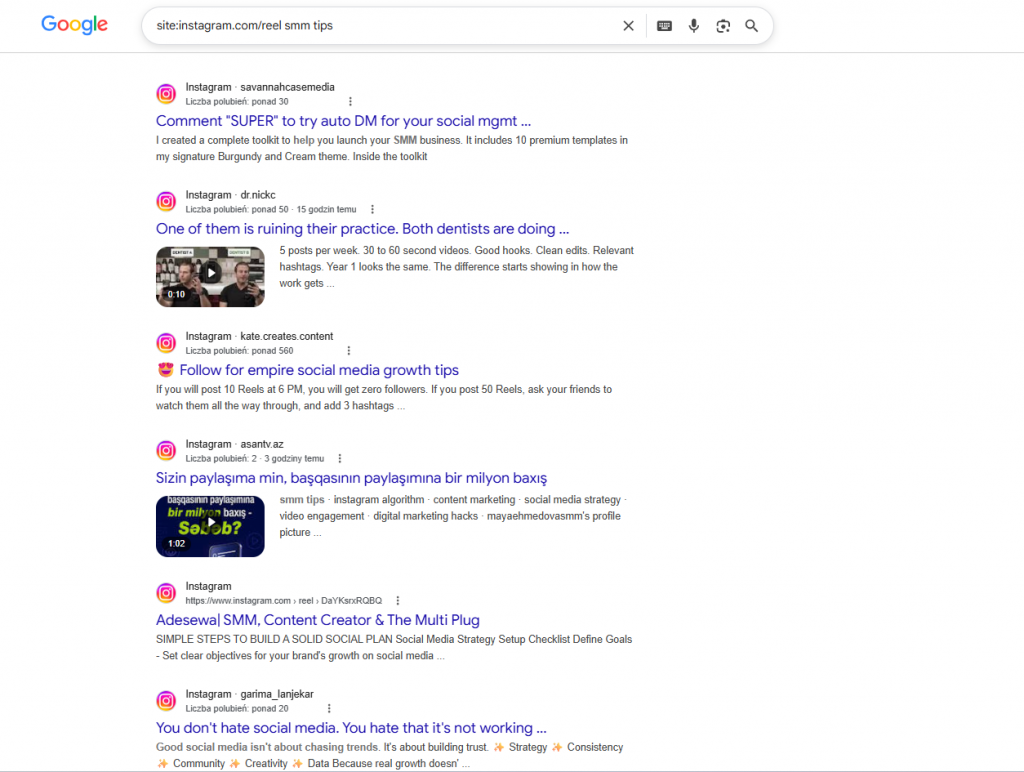Click snippet 'If you will post 10 Reels'
Screen dimensions: 1024x772
click(x=384, y=397)
